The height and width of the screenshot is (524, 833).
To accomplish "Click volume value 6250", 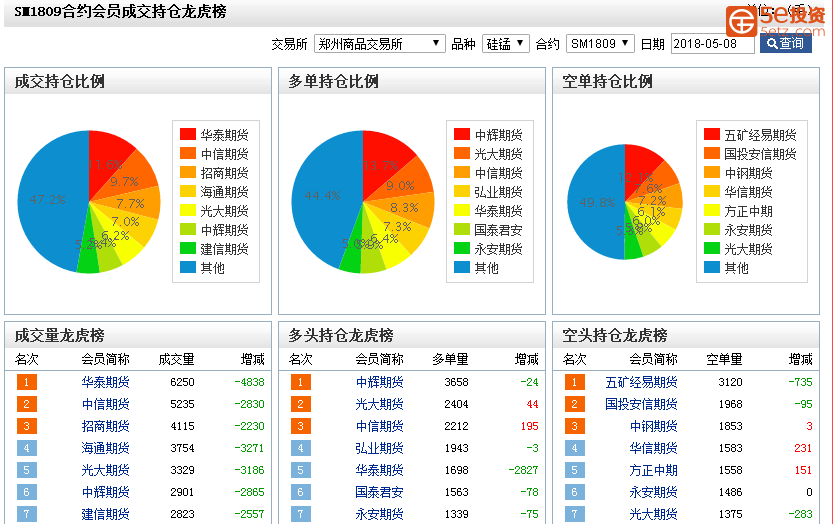I will tap(182, 382).
